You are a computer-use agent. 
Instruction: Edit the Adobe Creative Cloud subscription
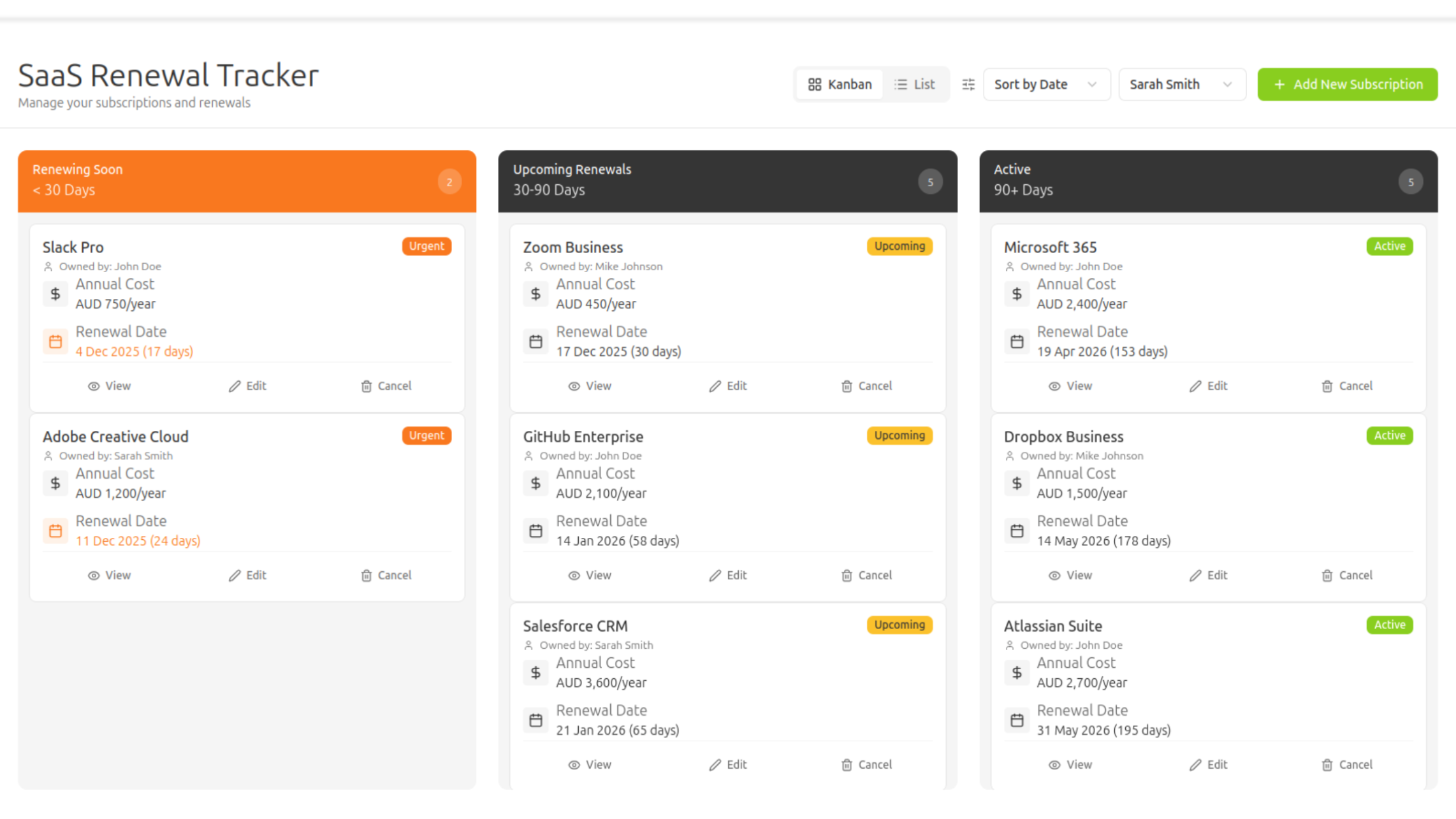point(248,576)
